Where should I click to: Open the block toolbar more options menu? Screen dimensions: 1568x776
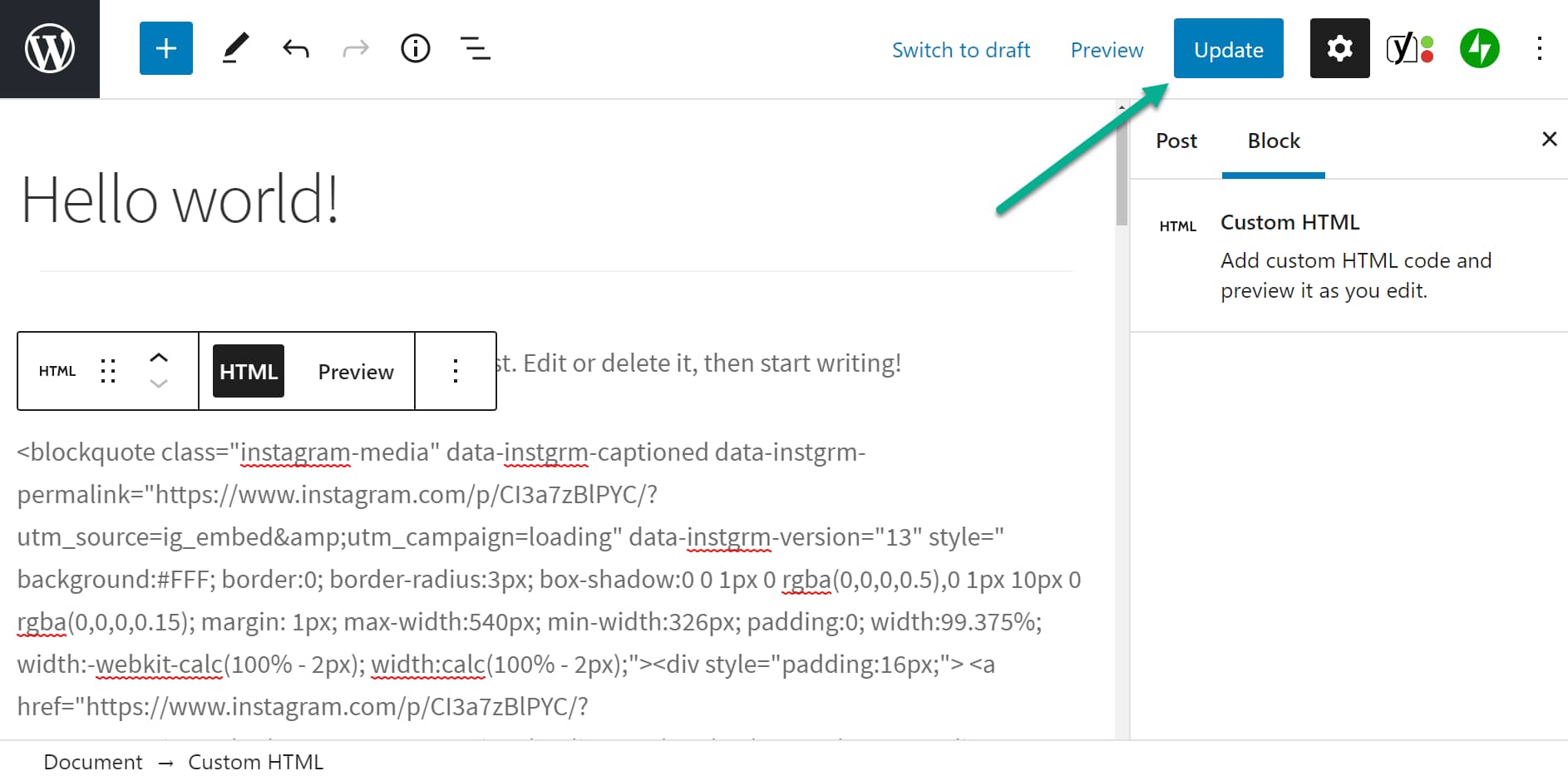pos(456,371)
